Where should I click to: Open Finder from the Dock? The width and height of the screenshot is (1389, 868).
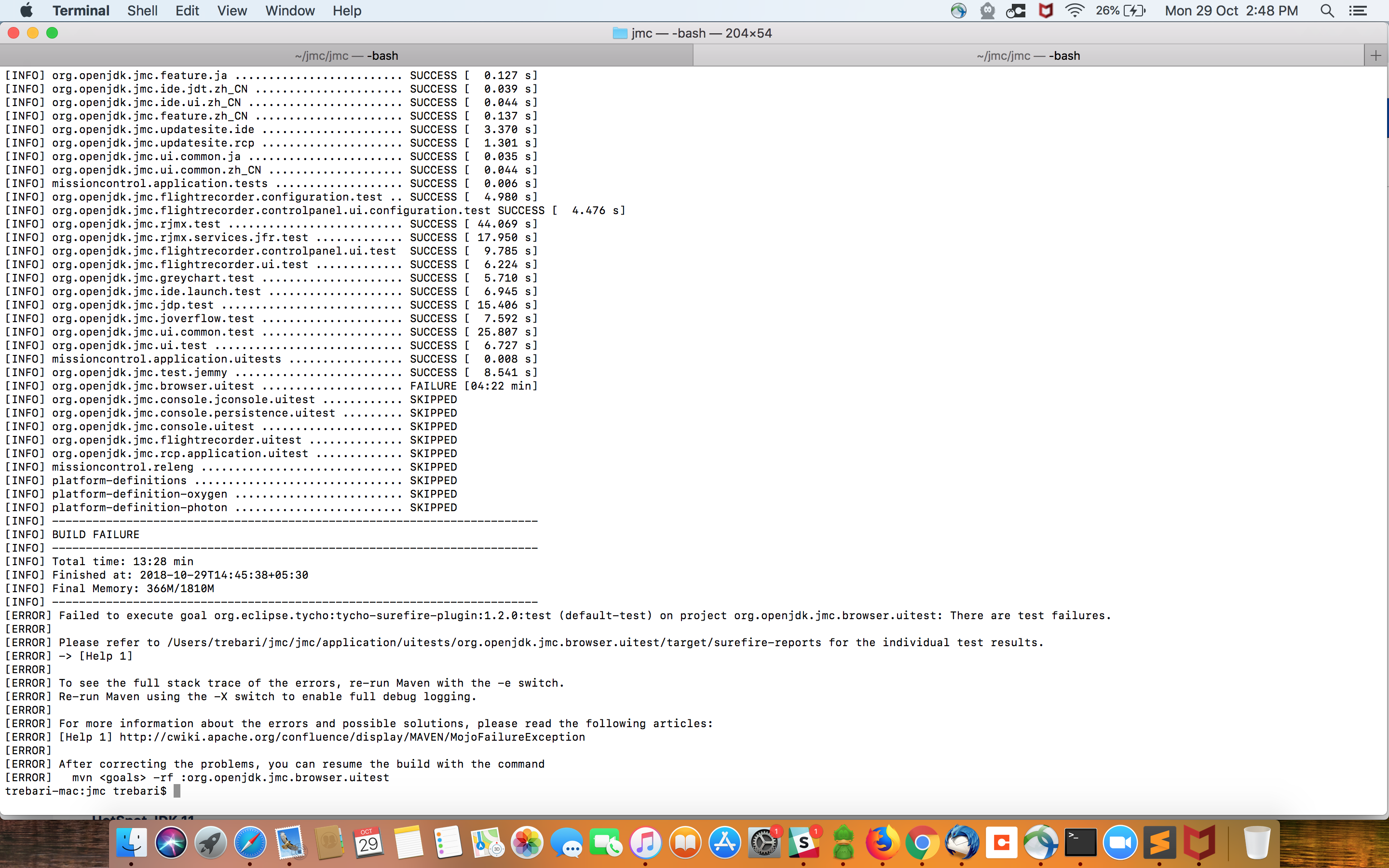pyautogui.click(x=132, y=843)
